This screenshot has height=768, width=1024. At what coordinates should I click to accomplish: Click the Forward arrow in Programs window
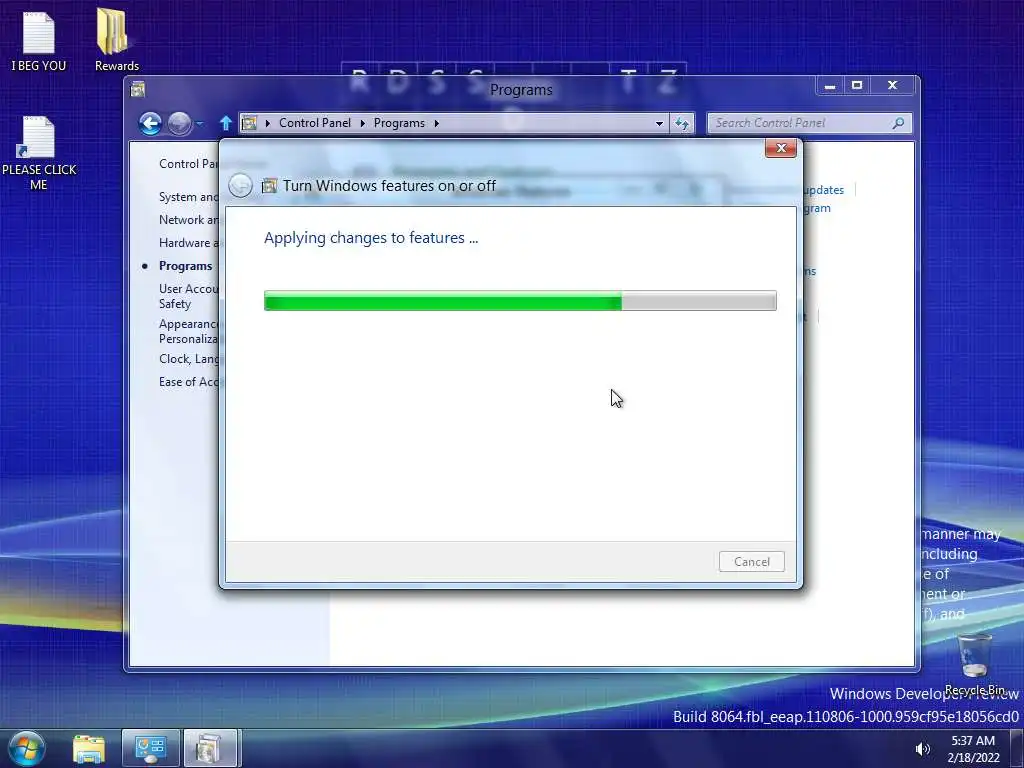[x=180, y=123]
